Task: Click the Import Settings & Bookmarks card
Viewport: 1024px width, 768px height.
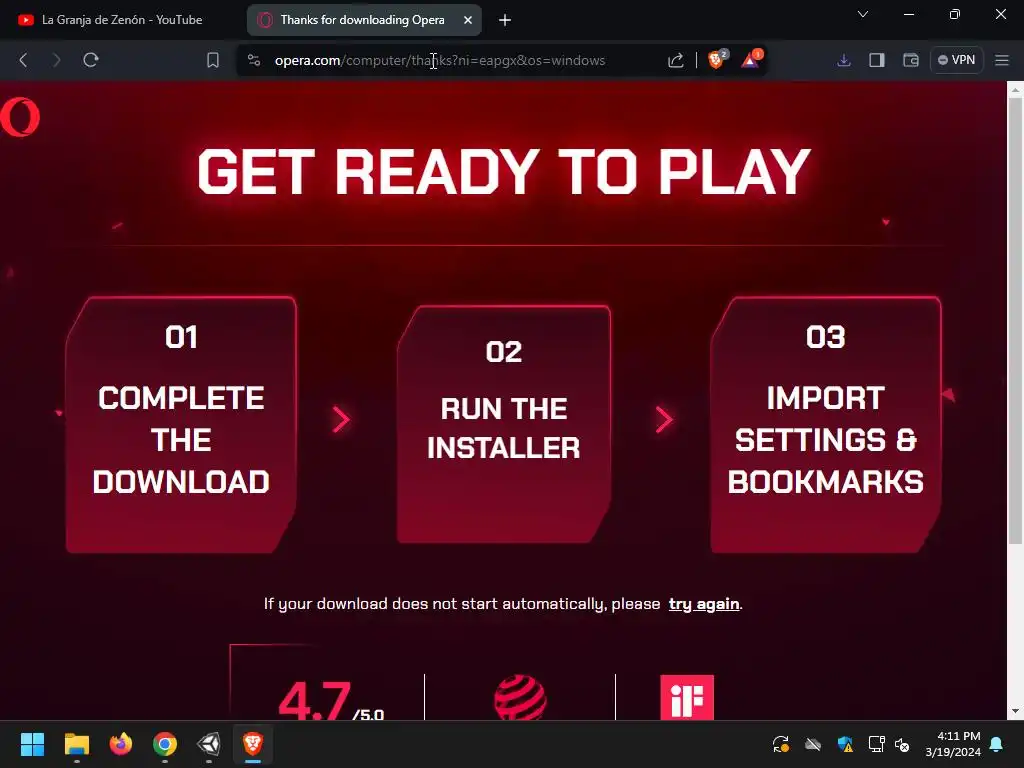Action: pos(825,424)
